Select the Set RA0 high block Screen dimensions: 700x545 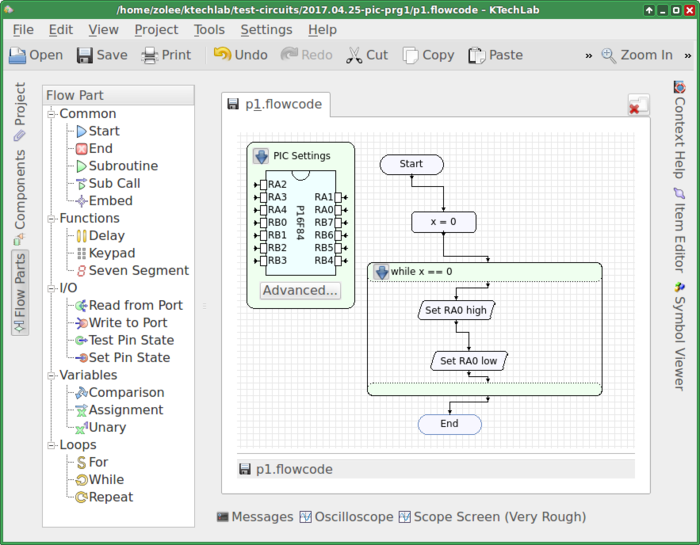(x=455, y=311)
